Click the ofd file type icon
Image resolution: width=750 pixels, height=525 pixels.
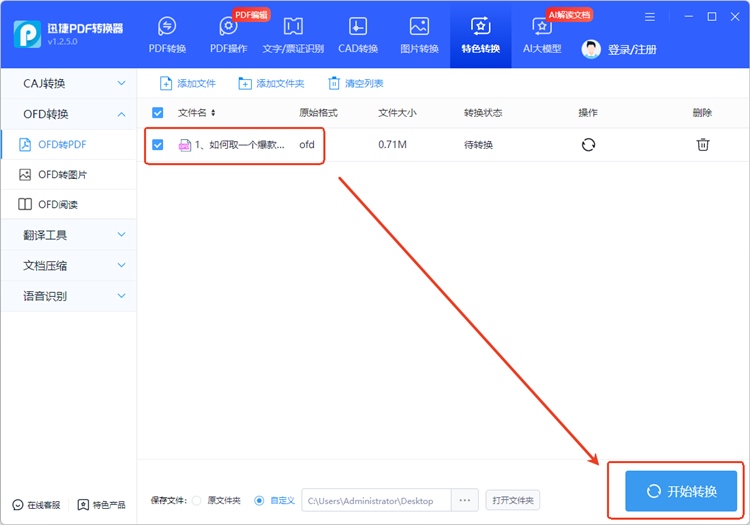tap(185, 145)
